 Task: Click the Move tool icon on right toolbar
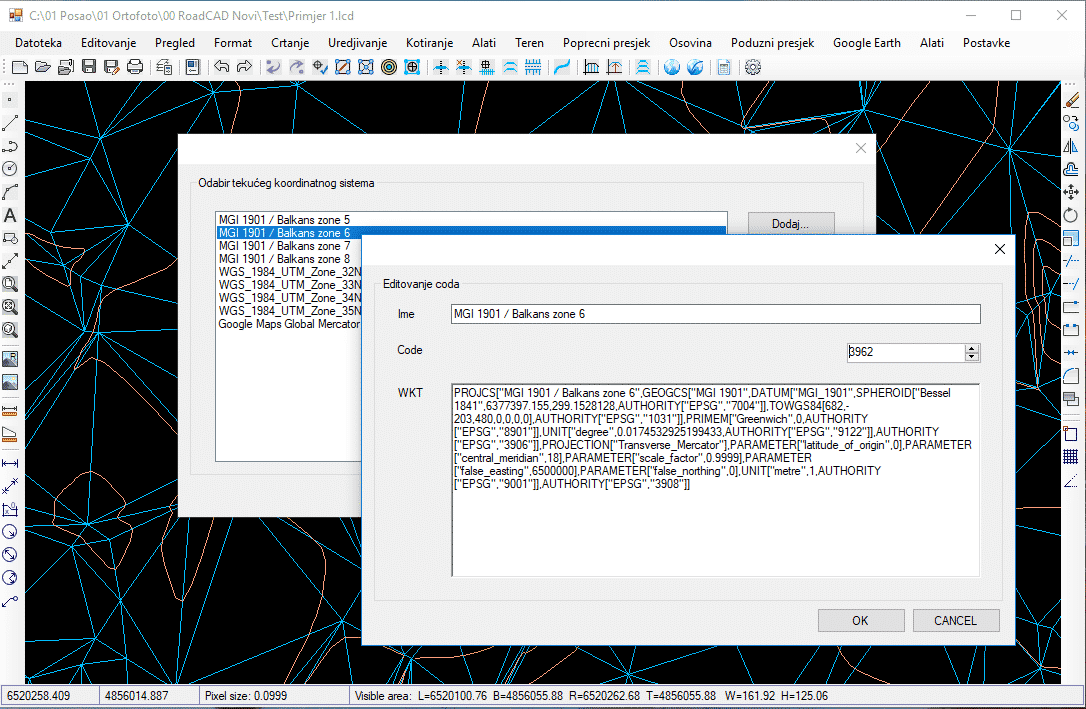click(1071, 192)
